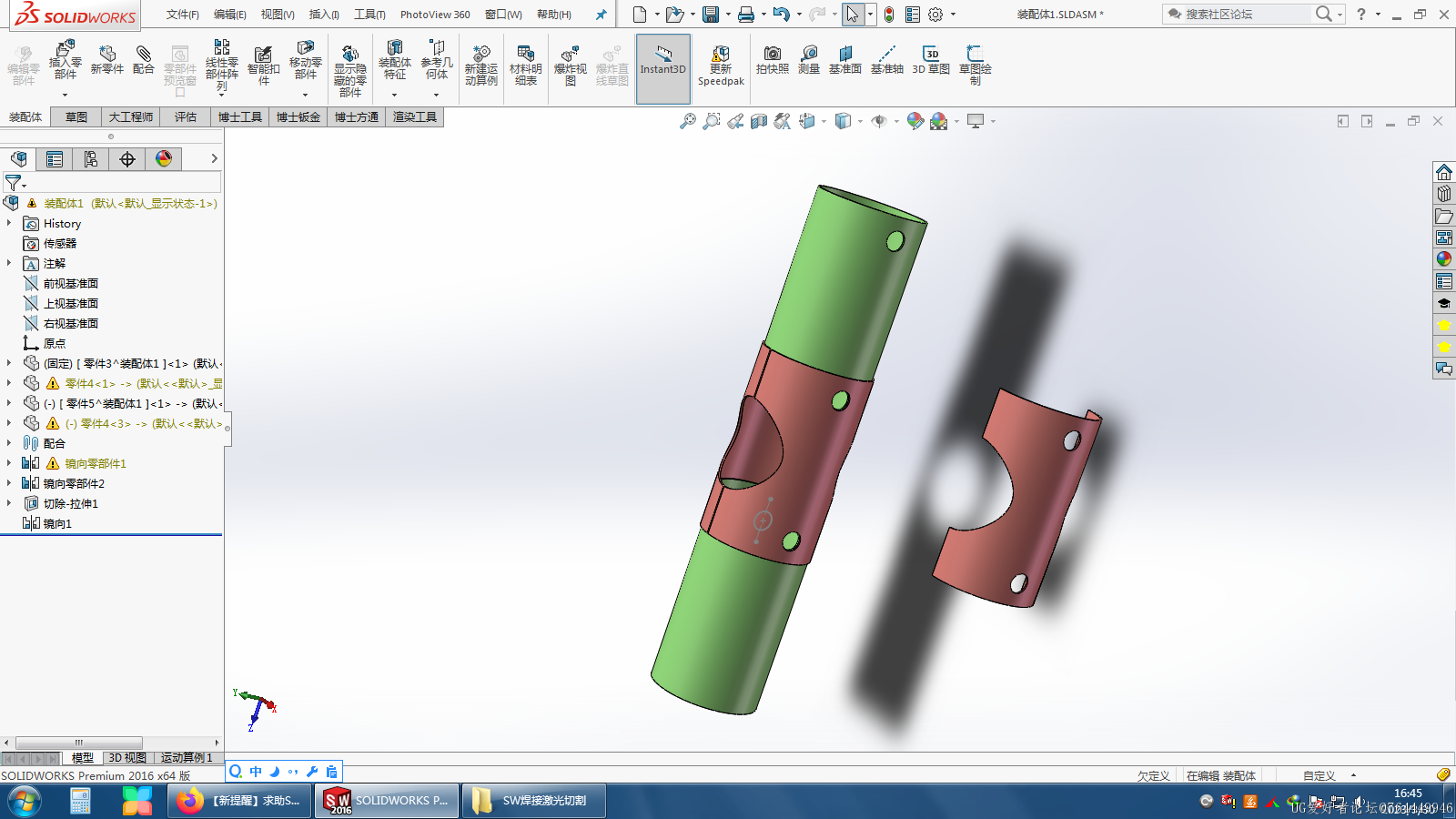This screenshot has width=1456, height=819.
Task: Open the 插入(I) Insert menu
Action: [x=324, y=15]
